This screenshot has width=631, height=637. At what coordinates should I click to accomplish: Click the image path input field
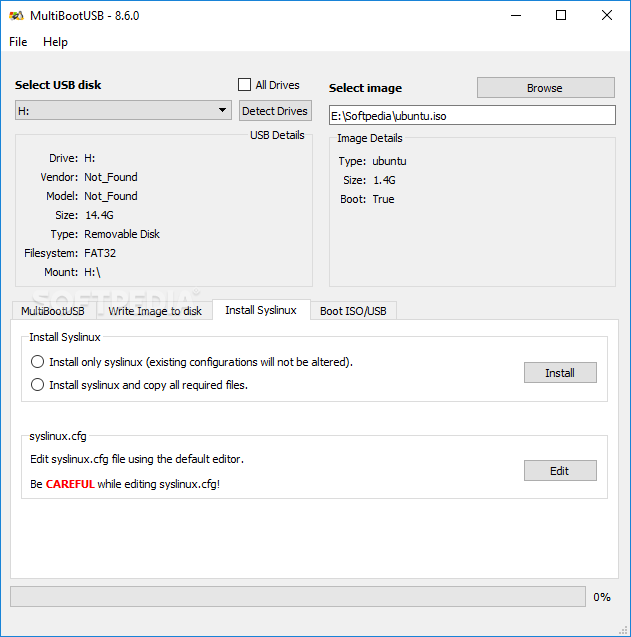point(472,115)
